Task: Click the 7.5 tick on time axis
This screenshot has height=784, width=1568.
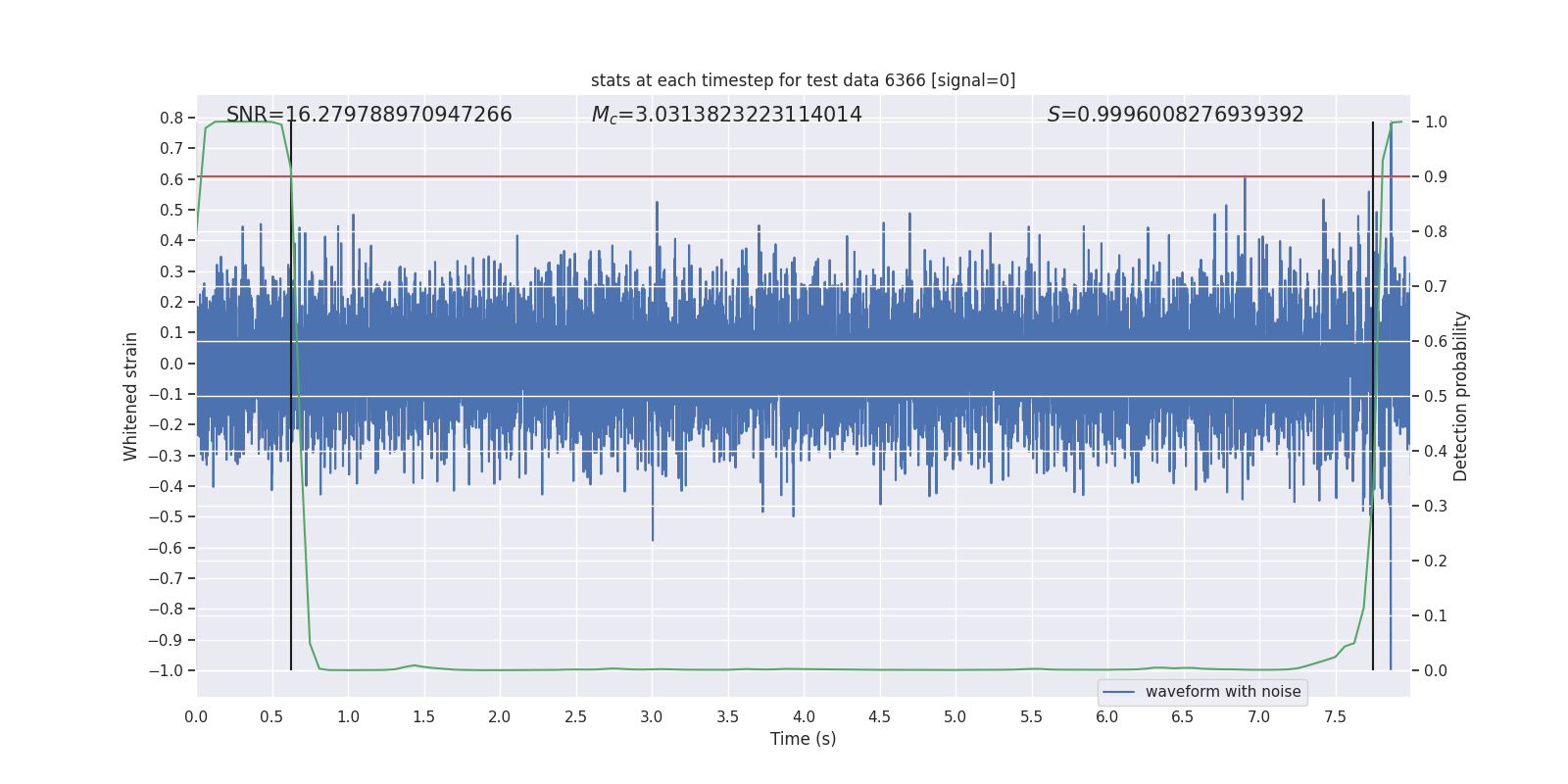Action: pyautogui.click(x=1335, y=716)
